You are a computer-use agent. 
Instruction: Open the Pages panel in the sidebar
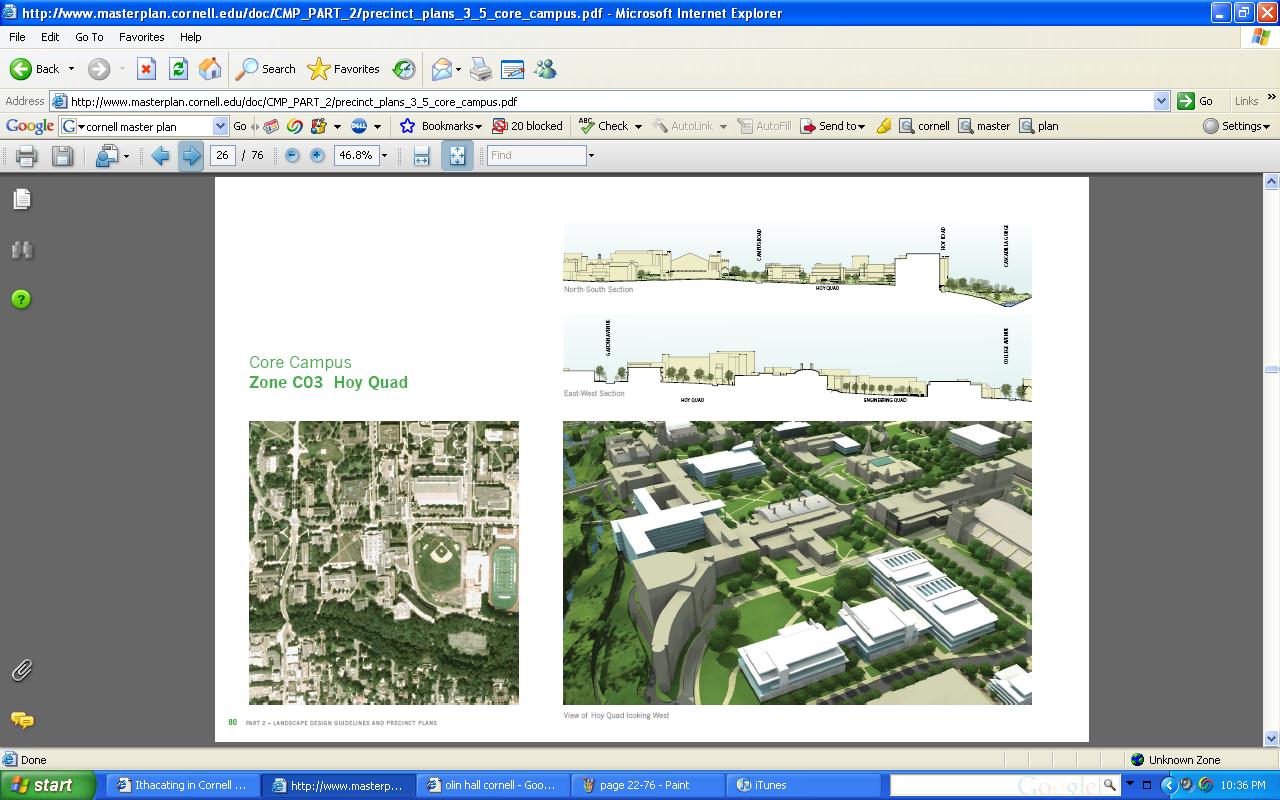[x=22, y=200]
